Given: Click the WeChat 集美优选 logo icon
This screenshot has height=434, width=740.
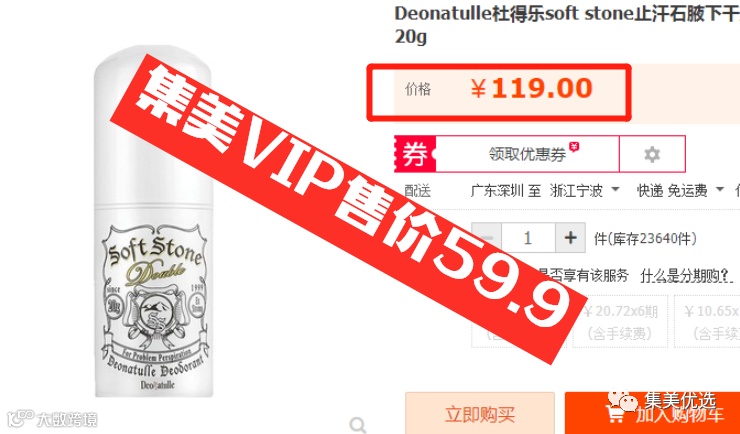Looking at the screenshot, I should tap(622, 401).
